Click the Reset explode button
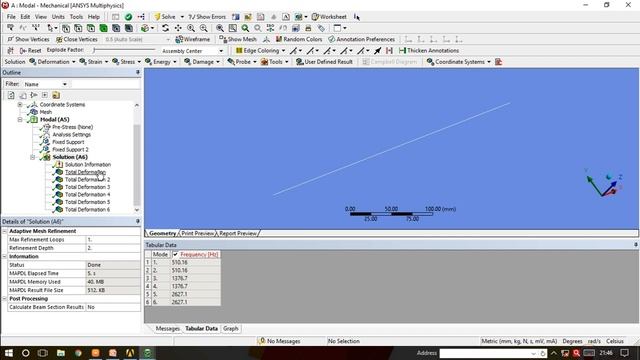Viewport: 640px width, 360px height. tap(31, 51)
